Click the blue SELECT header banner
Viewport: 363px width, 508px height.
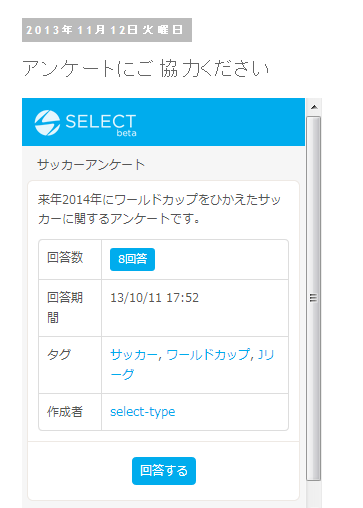[163, 122]
